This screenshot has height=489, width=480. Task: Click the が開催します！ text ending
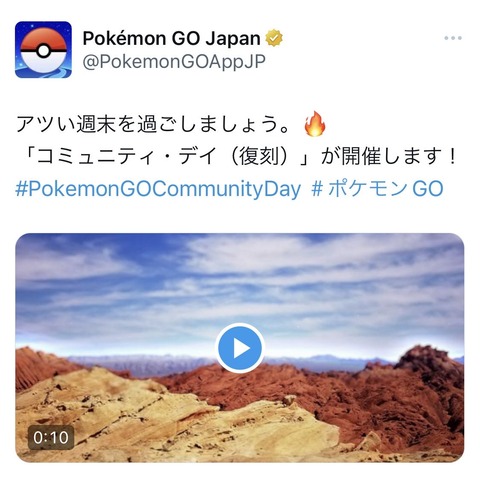click(389, 156)
